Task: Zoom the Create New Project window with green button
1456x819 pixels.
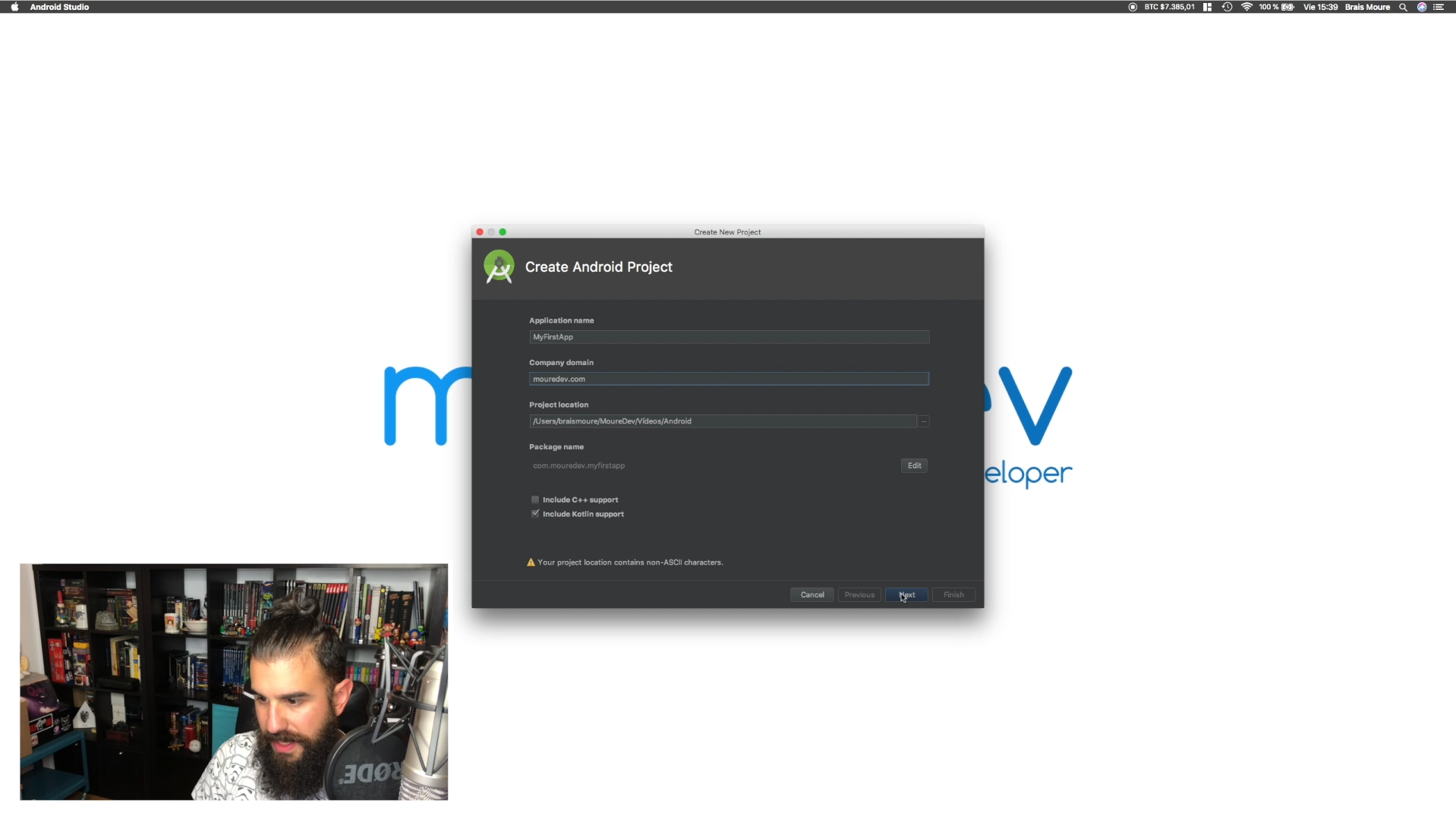Action: point(503,232)
